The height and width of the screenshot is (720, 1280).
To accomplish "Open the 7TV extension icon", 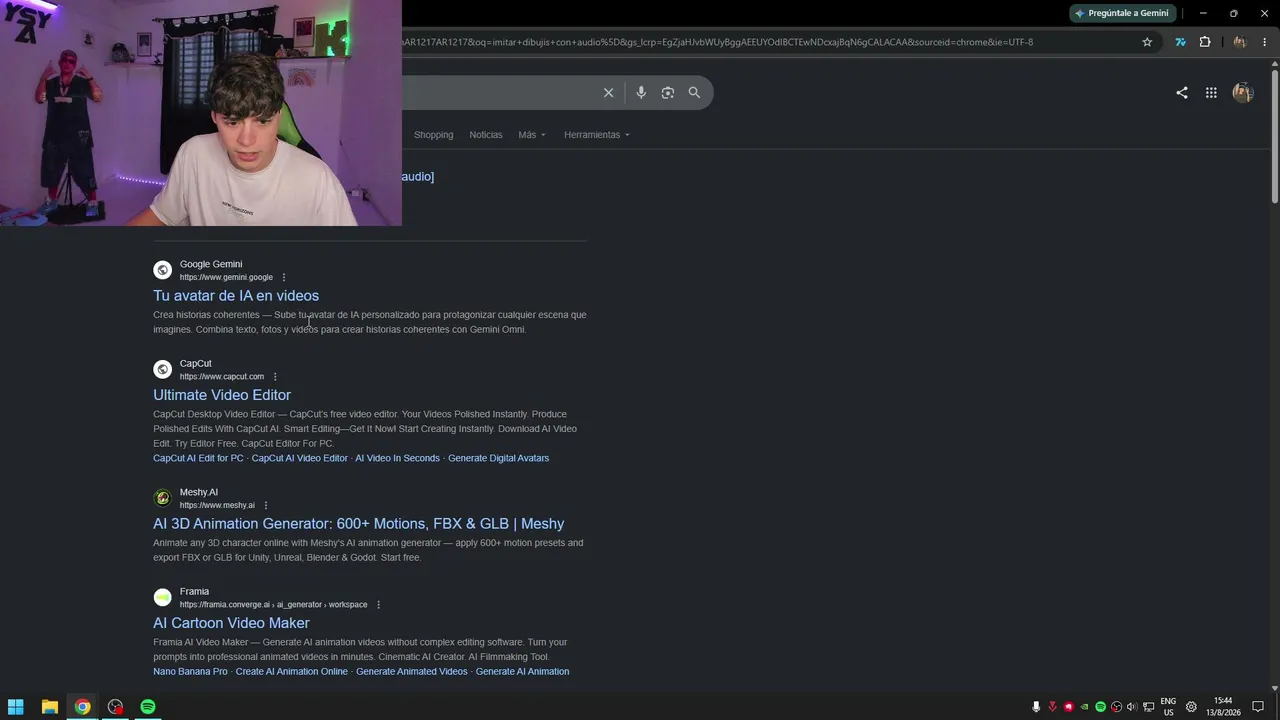I will coord(1180,42).
